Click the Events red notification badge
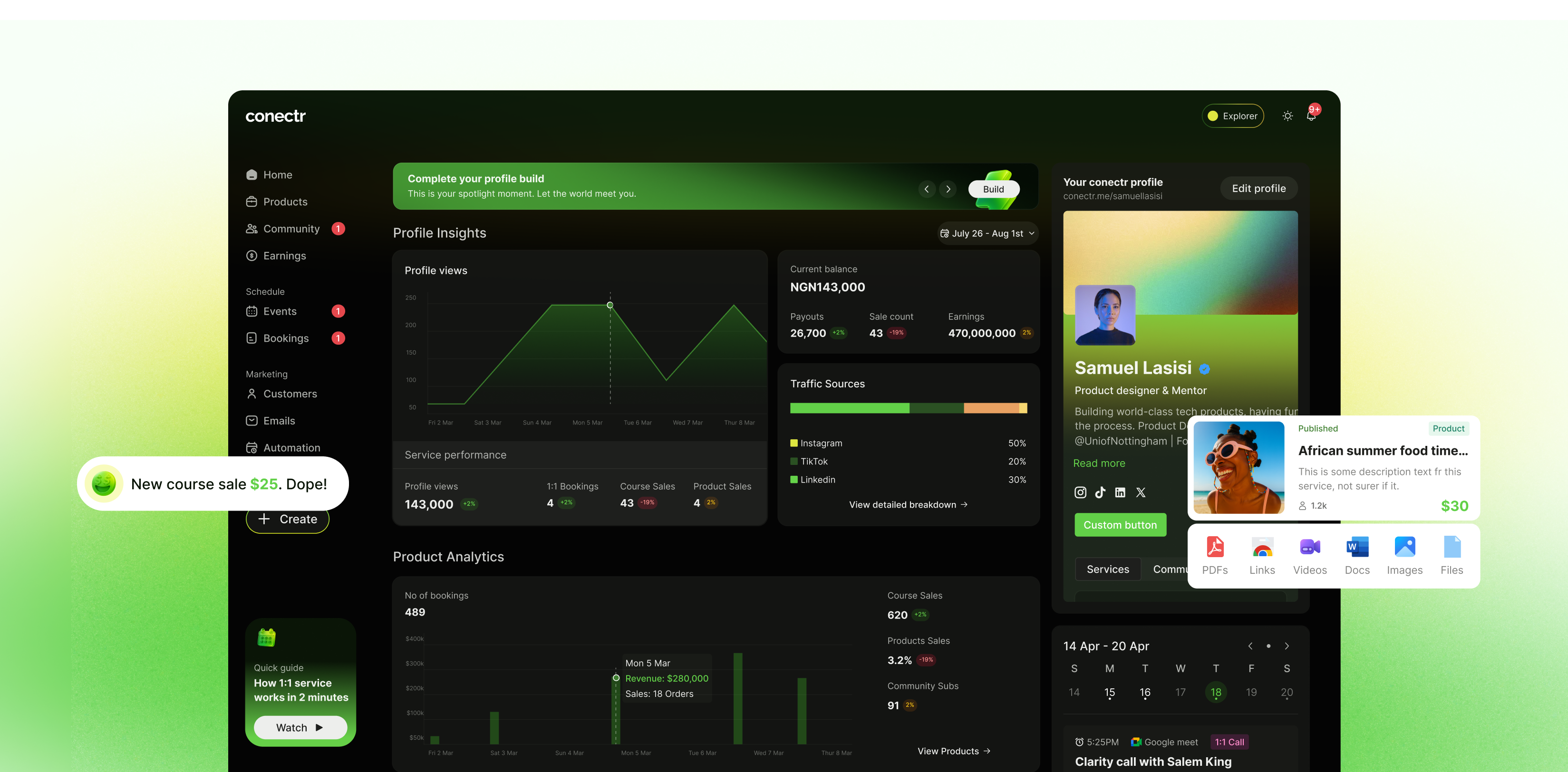 [338, 311]
